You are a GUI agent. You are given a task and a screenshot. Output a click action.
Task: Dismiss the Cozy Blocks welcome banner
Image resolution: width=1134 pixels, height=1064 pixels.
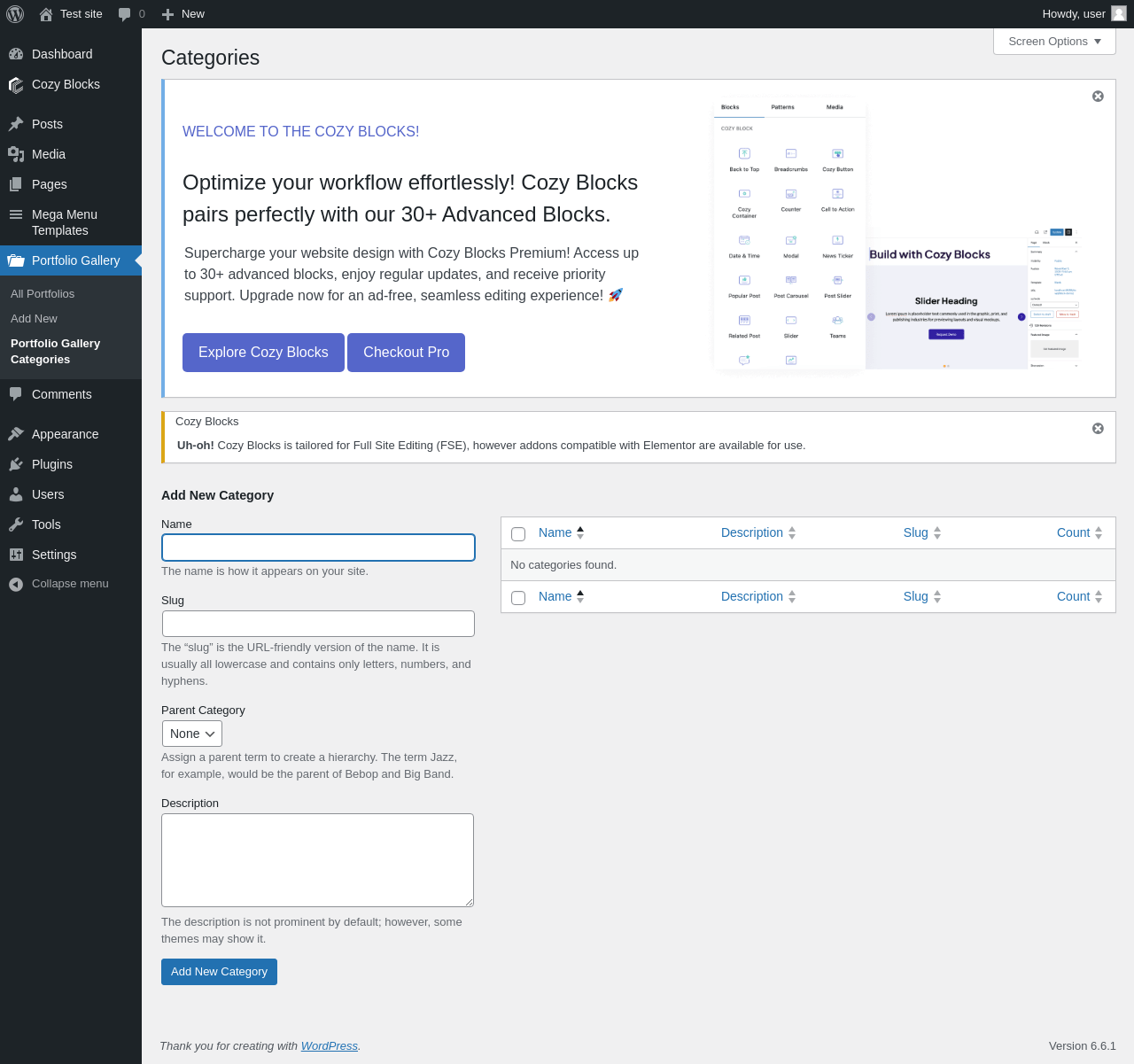(1098, 96)
